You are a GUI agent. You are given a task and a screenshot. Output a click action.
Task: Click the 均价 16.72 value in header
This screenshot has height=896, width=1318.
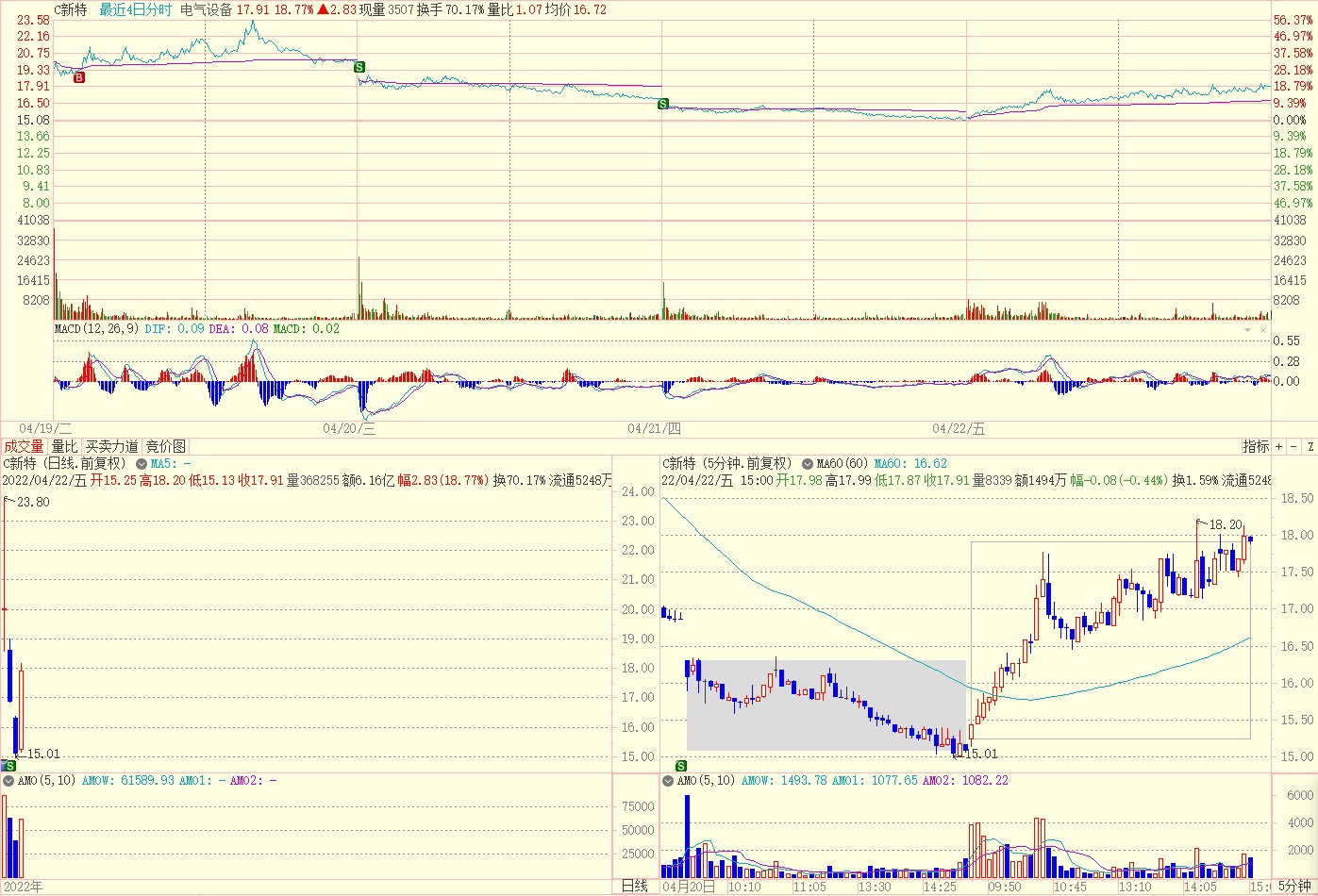click(x=576, y=9)
